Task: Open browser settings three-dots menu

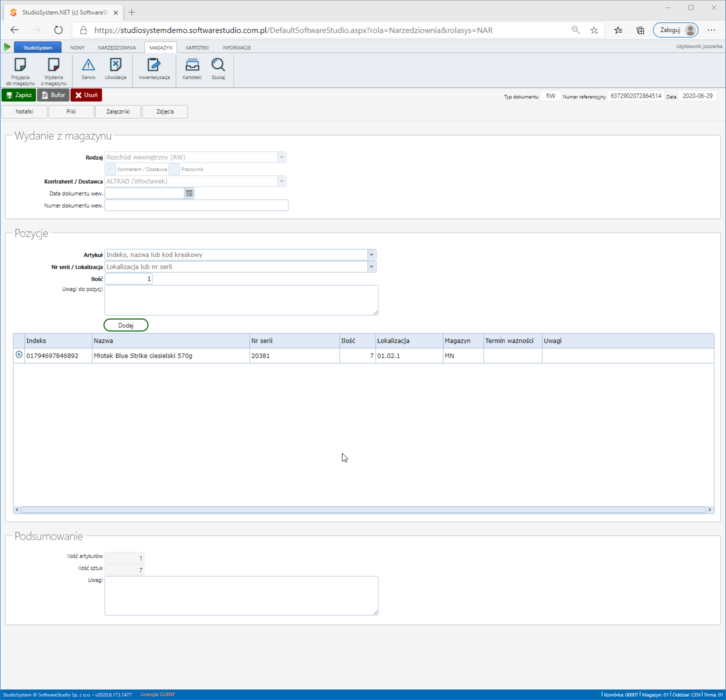Action: click(712, 30)
